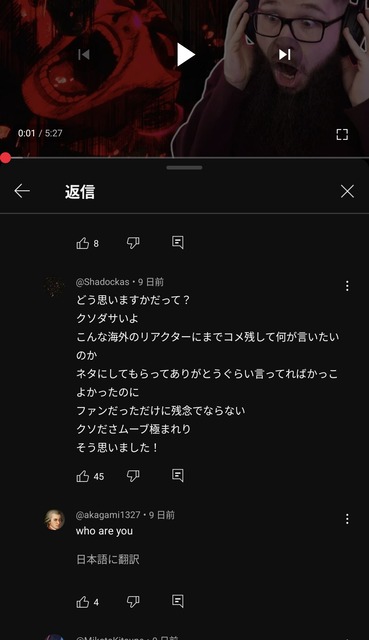
Task: Go to the previous video
Action: coord(84,54)
